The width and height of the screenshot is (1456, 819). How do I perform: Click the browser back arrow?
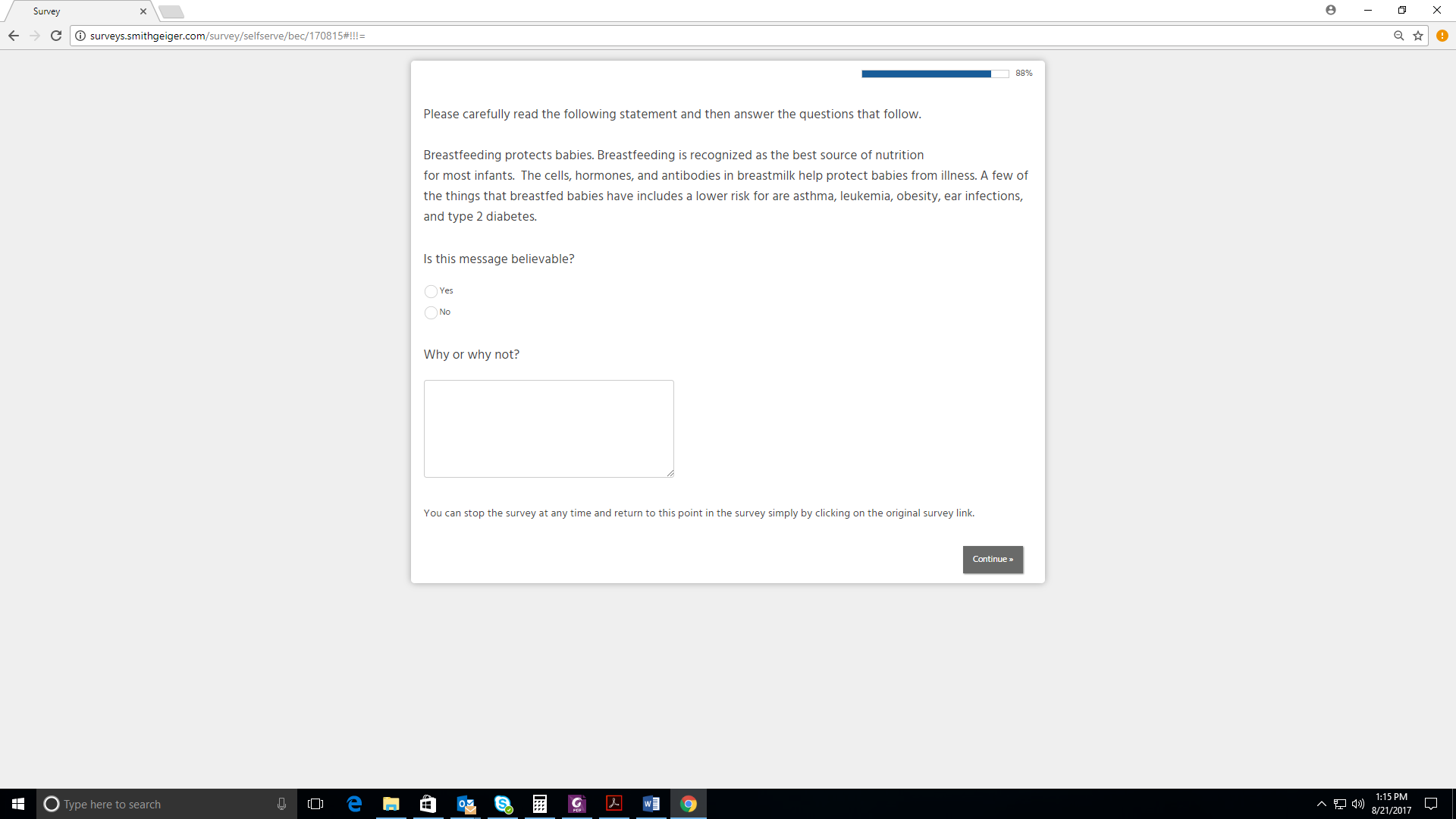pos(14,36)
